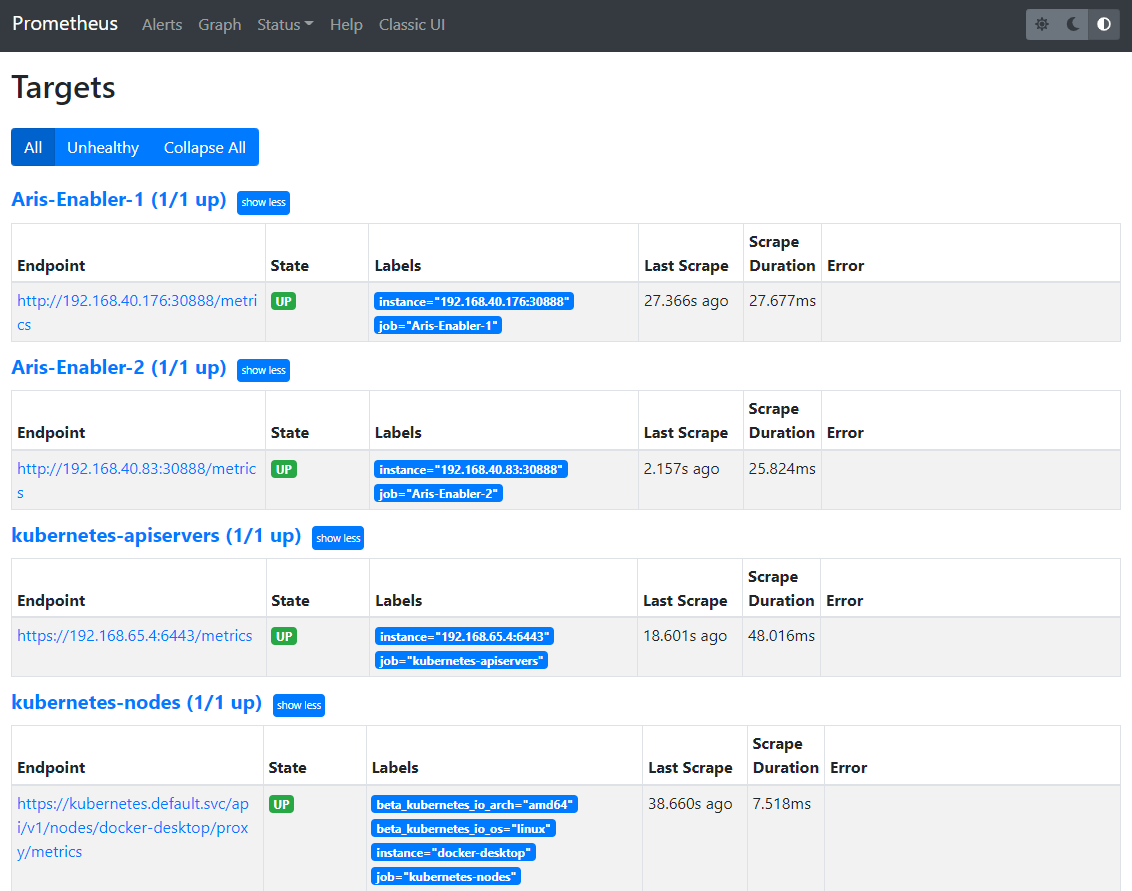Collapse kubernetes-nodes with show less
Viewport: 1132px width, 891px height.
pos(299,705)
